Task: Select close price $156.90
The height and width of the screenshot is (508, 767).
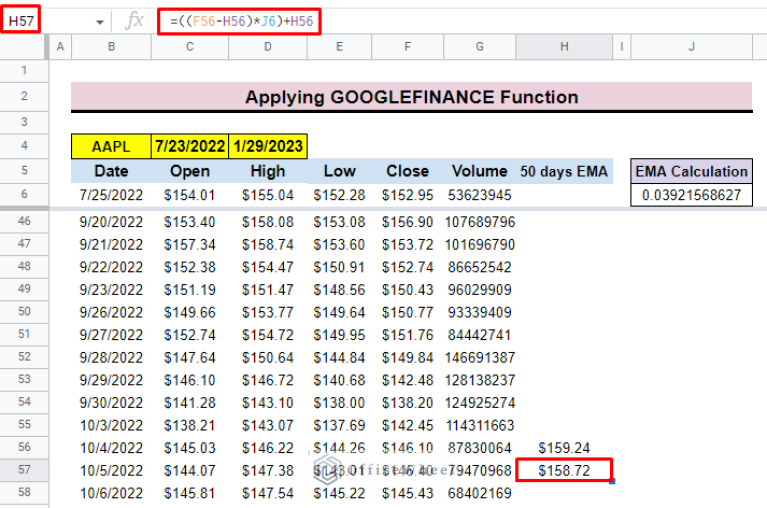Action: click(407, 222)
